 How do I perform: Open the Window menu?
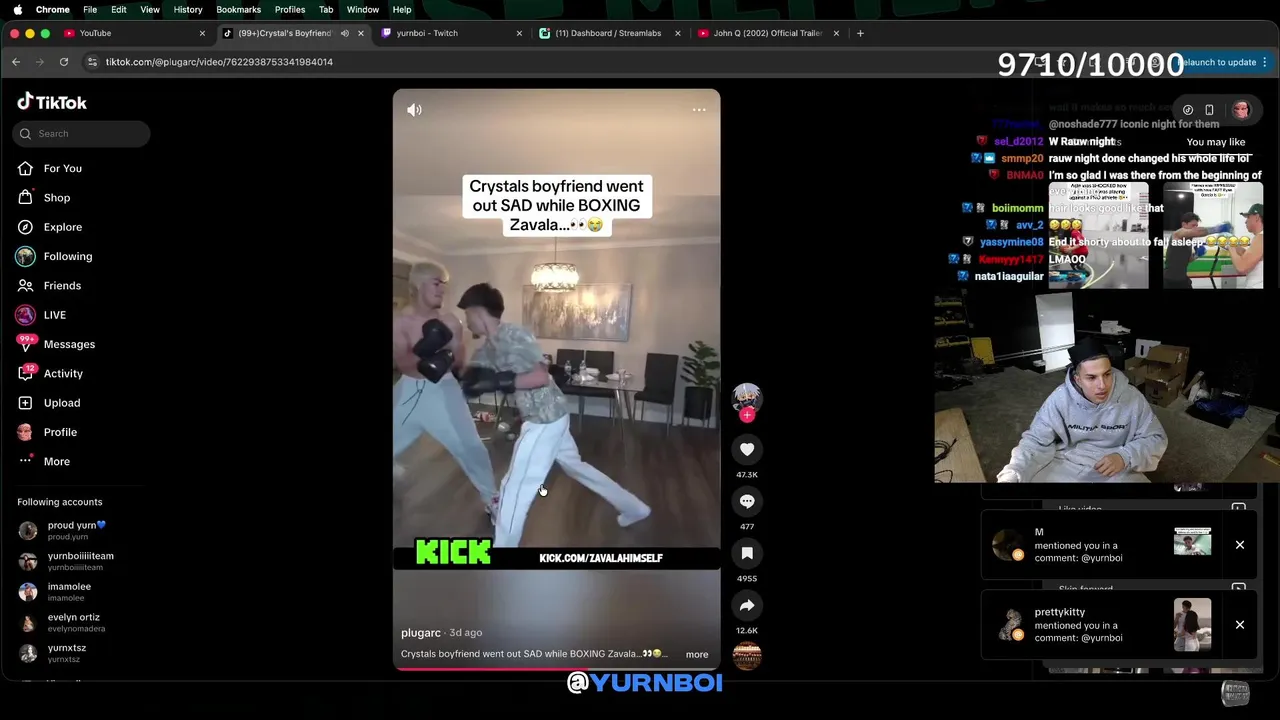(363, 9)
